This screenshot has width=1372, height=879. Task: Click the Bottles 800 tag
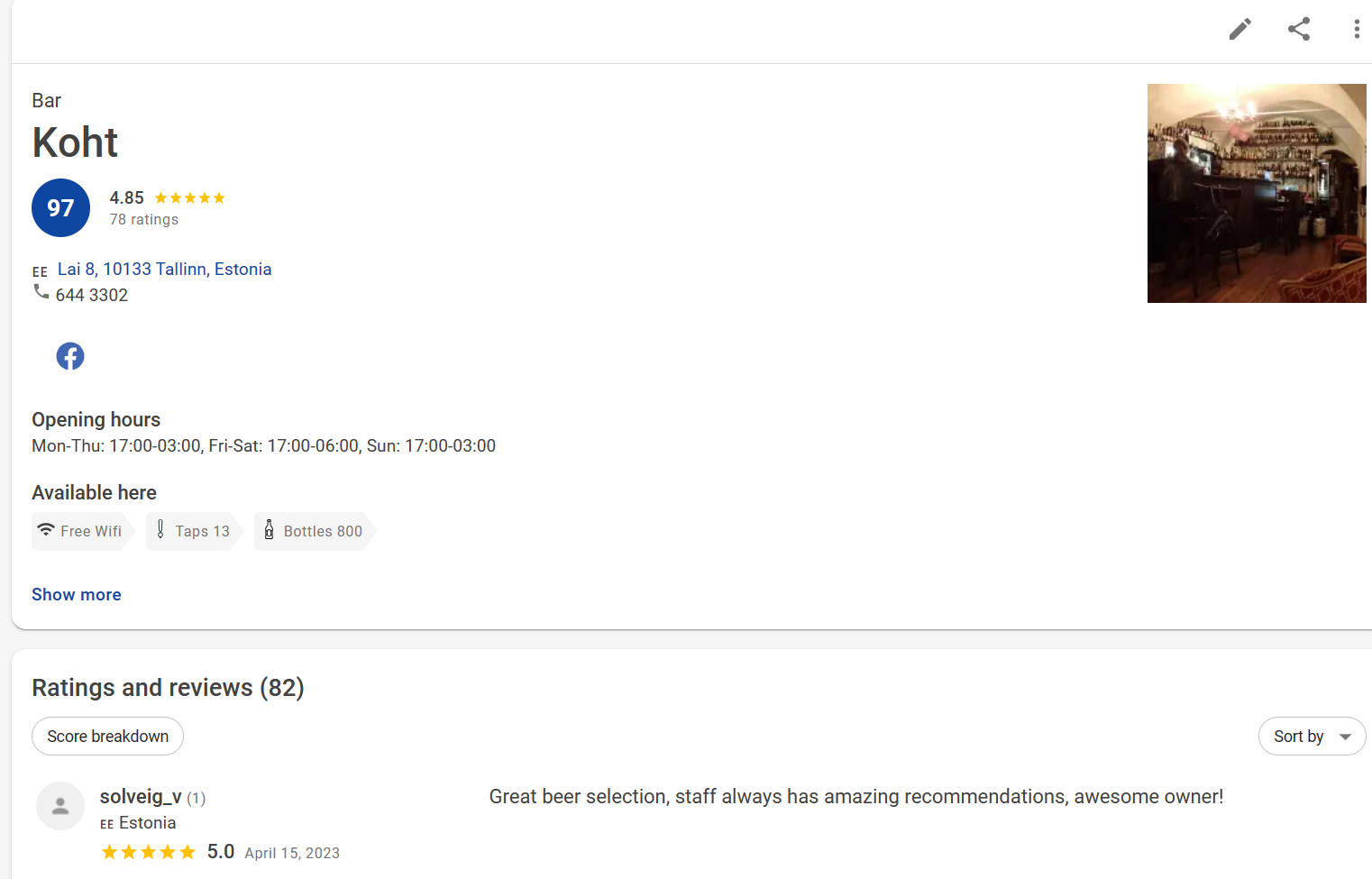(x=313, y=531)
